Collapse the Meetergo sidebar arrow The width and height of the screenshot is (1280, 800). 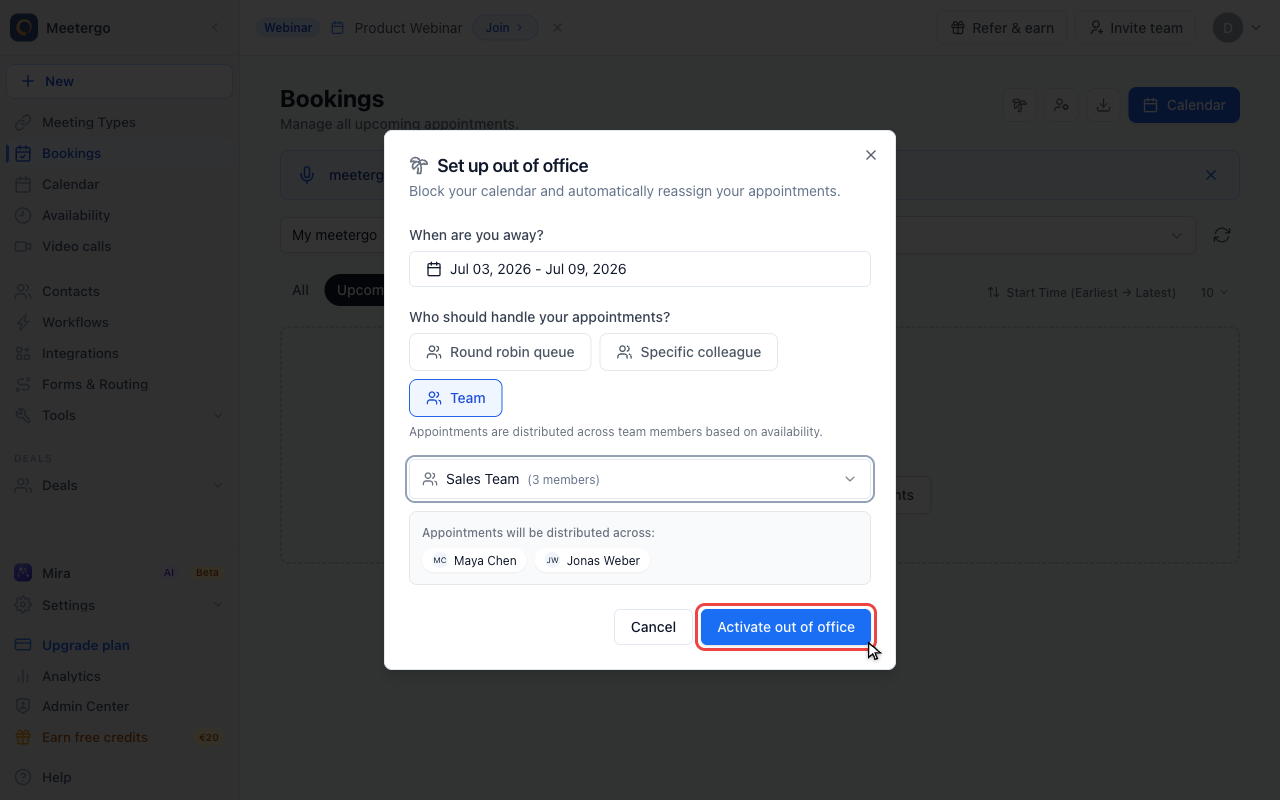215,28
